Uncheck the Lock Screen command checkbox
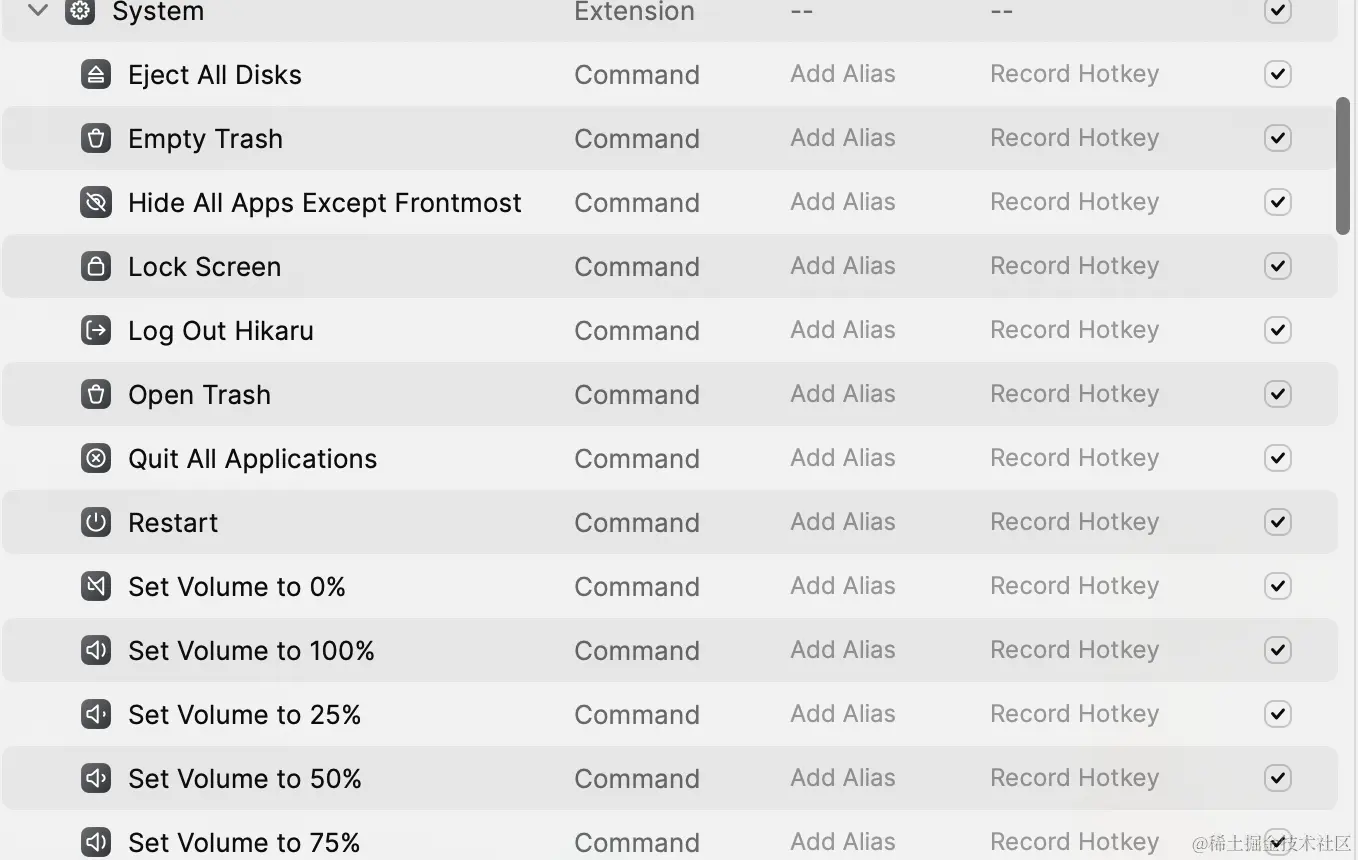 click(1277, 267)
